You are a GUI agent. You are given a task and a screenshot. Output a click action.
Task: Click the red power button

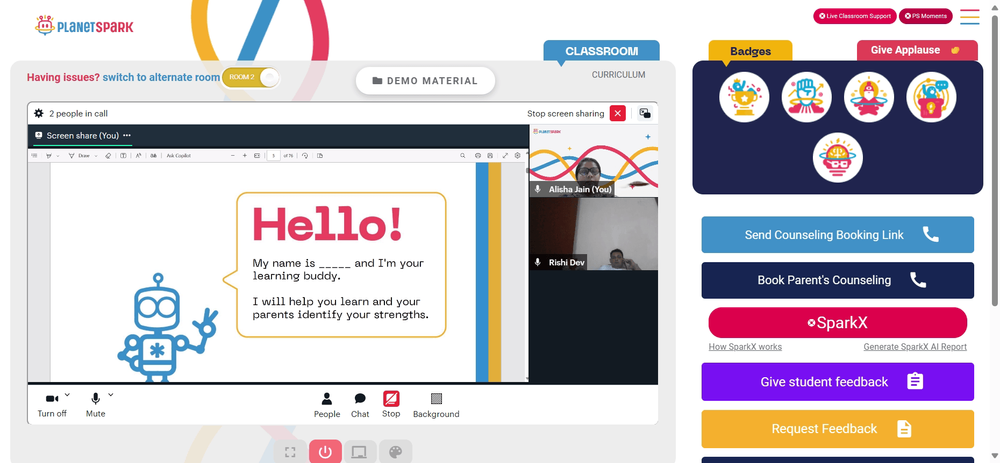click(x=325, y=452)
